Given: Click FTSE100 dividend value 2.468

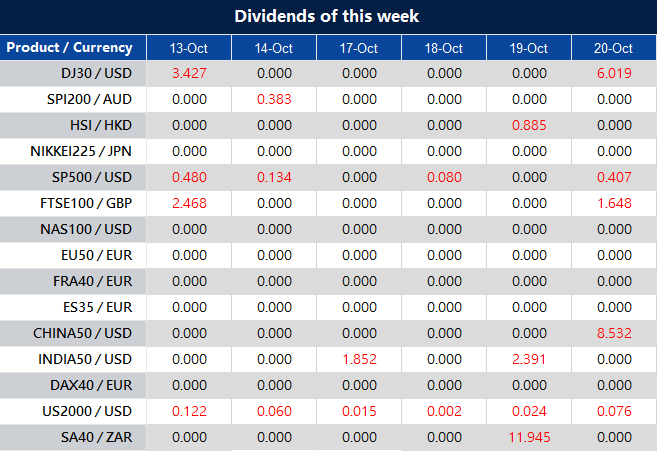Looking at the screenshot, I should (x=189, y=204).
